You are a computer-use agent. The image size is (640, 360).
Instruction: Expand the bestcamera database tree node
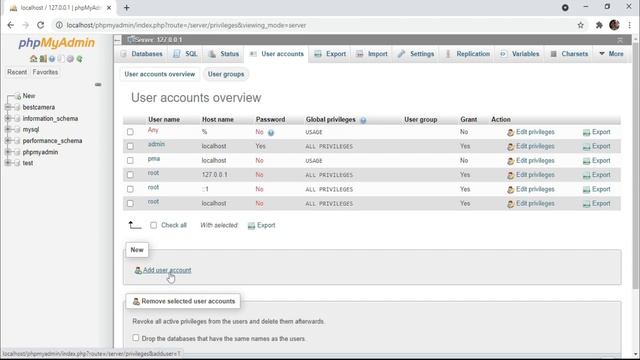pyautogui.click(x=7, y=107)
